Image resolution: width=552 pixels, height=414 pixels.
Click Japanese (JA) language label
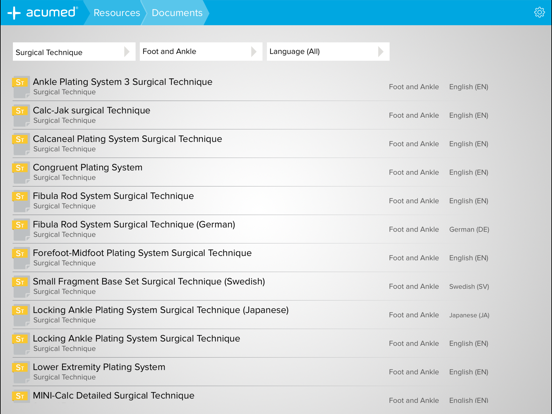[x=469, y=315]
